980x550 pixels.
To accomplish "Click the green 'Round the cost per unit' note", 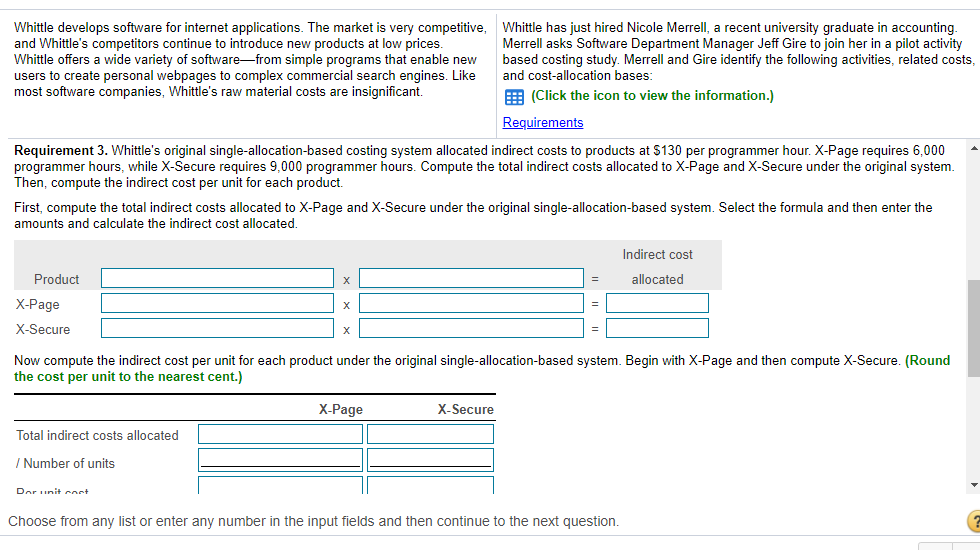I will 482,369.
